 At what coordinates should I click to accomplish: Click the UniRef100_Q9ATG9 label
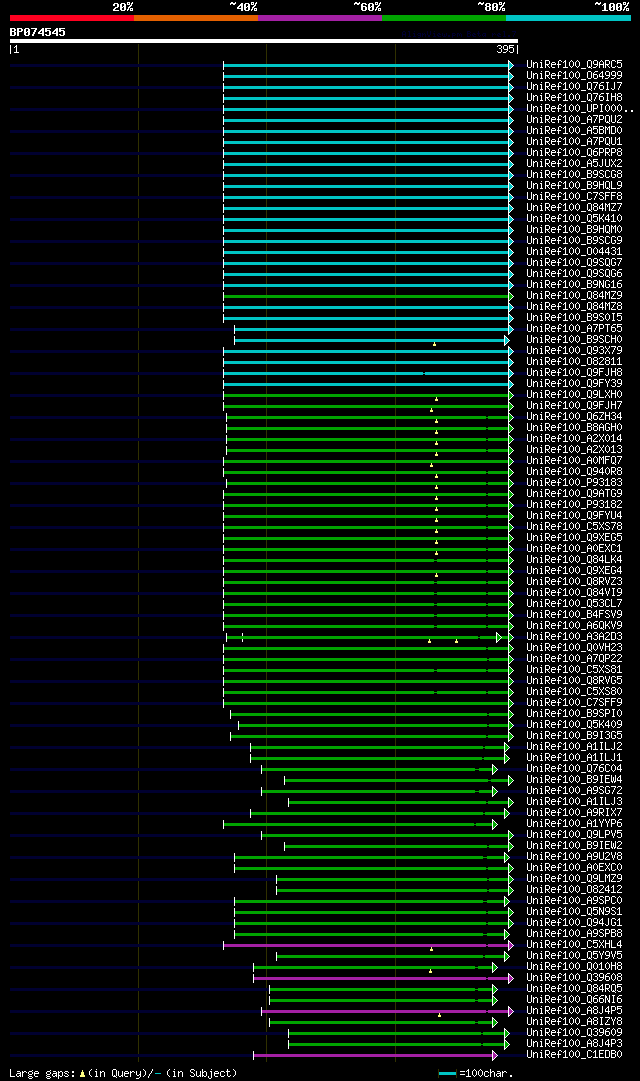(574, 494)
